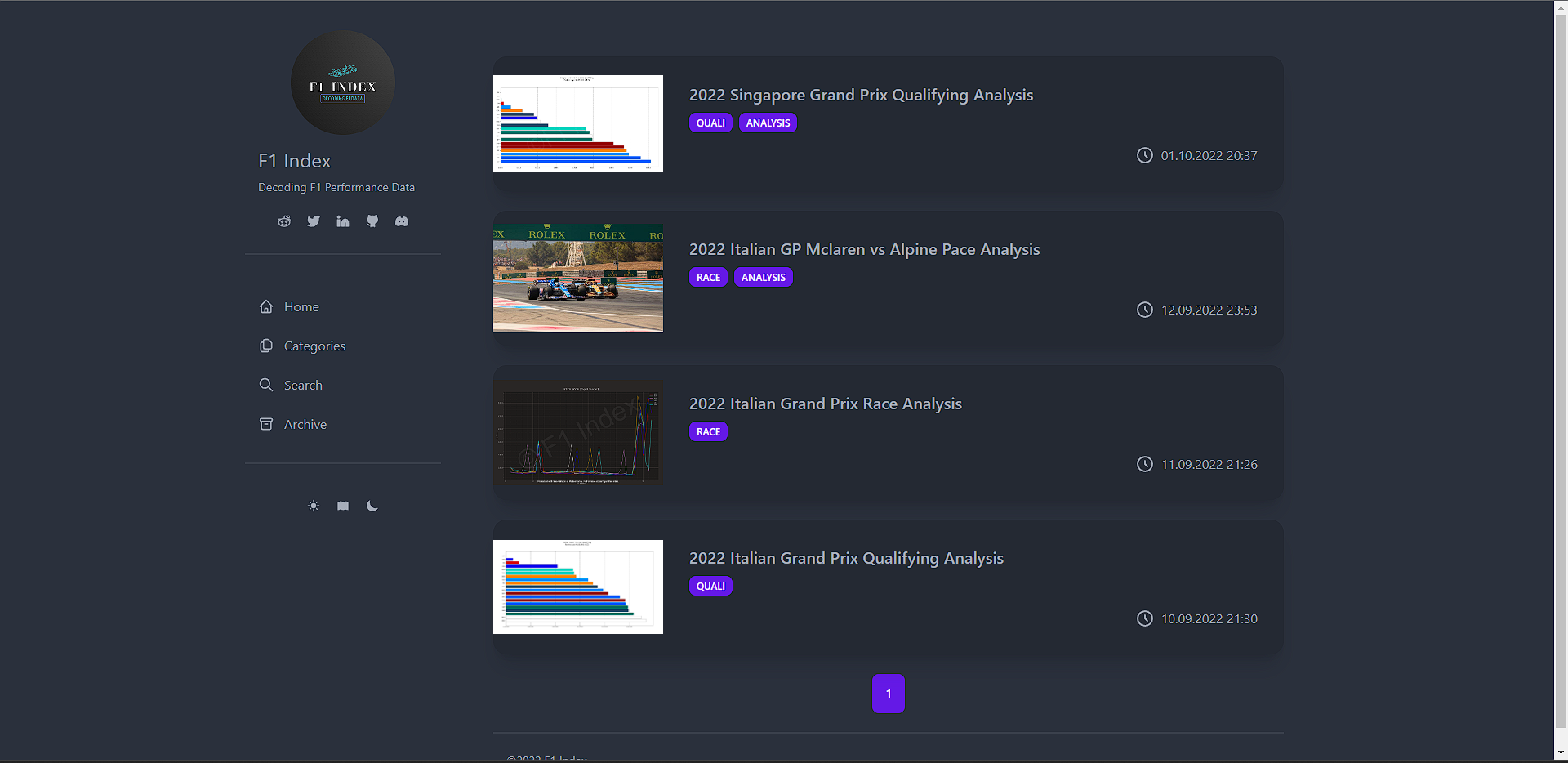Click clock icon beside 12.09.2022 23:53
This screenshot has width=1568, height=763.
click(x=1145, y=310)
